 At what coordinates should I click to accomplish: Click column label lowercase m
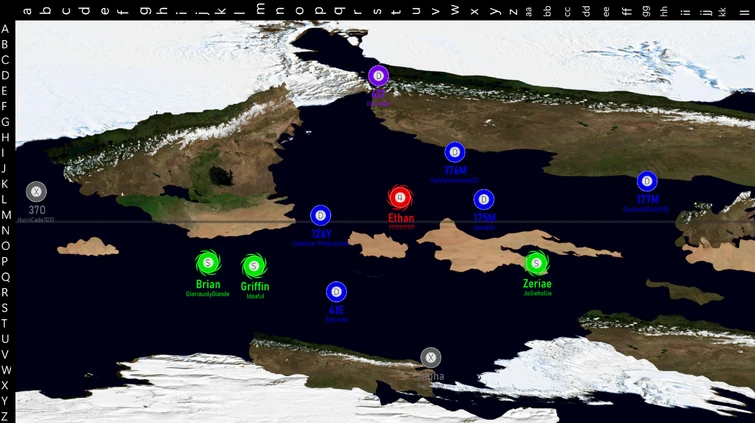pos(260,9)
